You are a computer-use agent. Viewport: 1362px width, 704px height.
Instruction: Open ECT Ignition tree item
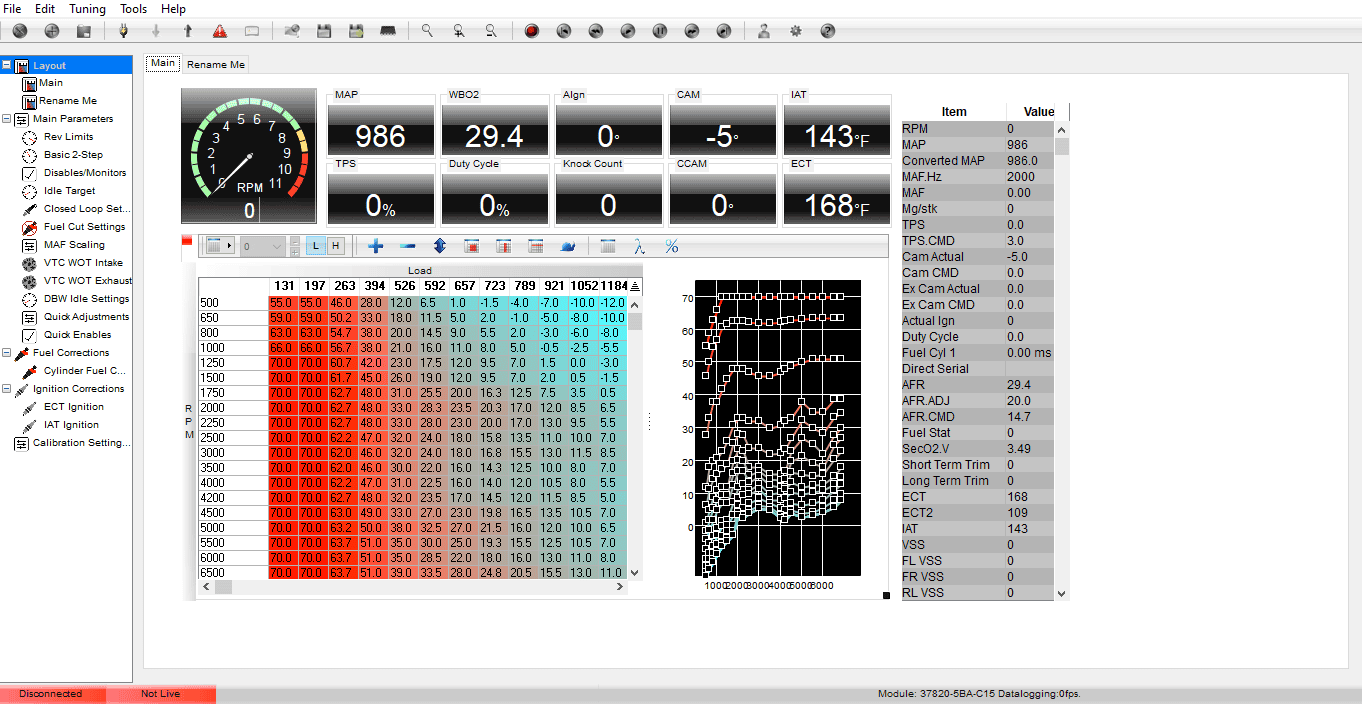[x=73, y=407]
